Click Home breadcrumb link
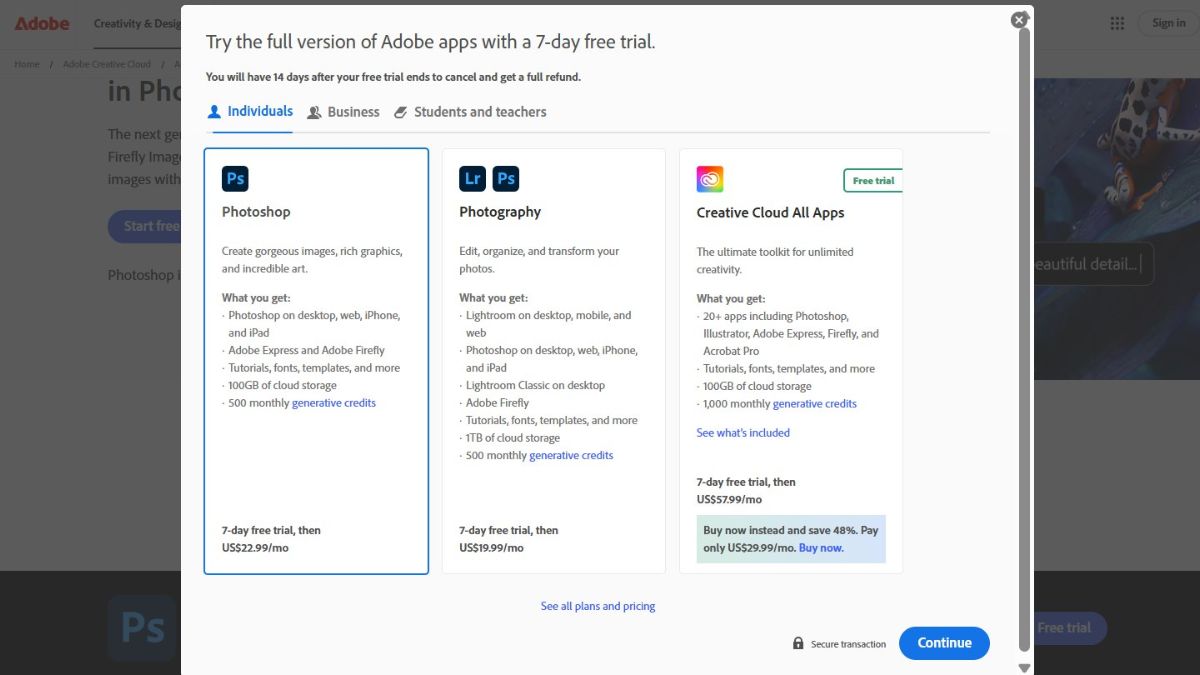The height and width of the screenshot is (675, 1200). click(x=27, y=64)
